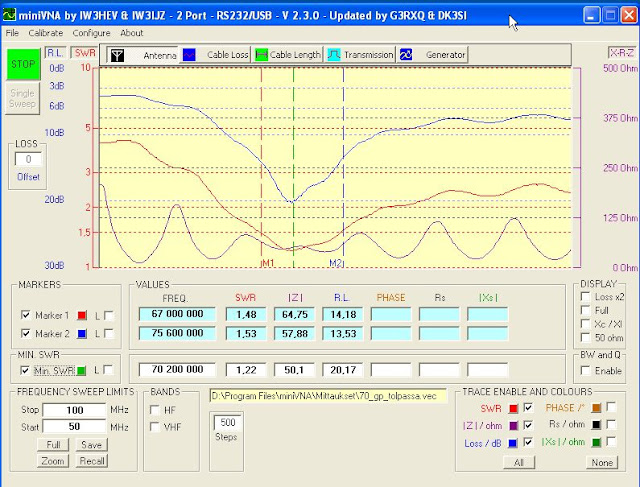The image size is (640, 487).
Task: Click the M2 marker on the graph
Action: [x=335, y=263]
